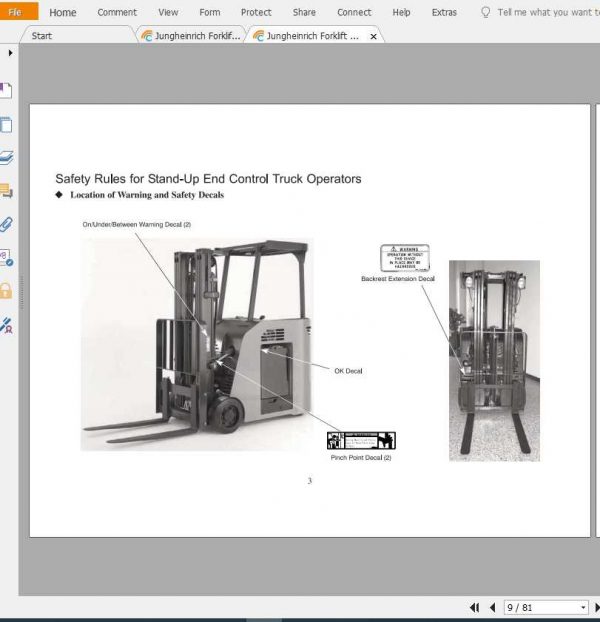Screen dimensions: 600x622
Task: Click the 'Backrest Extension Decal' label
Action: pyautogui.click(x=398, y=279)
